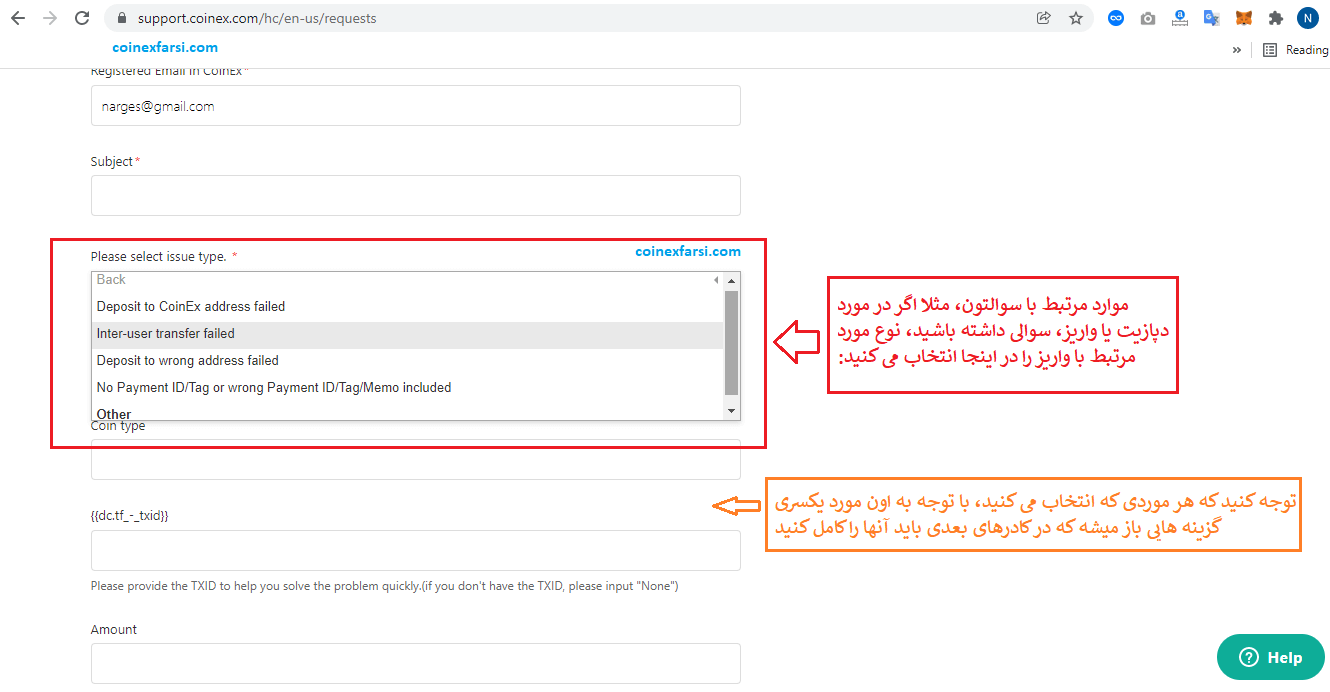Choose 'Inter-user transfer failed' option

(x=166, y=334)
